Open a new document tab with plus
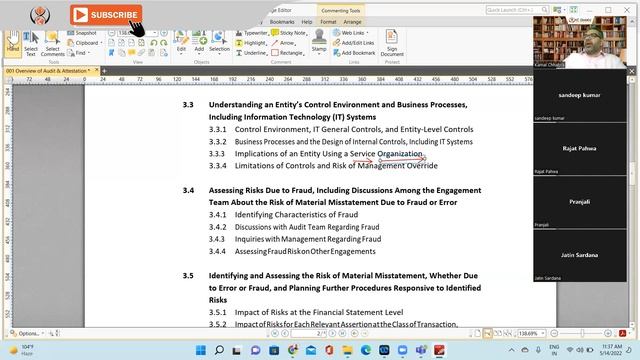 pos(104,71)
